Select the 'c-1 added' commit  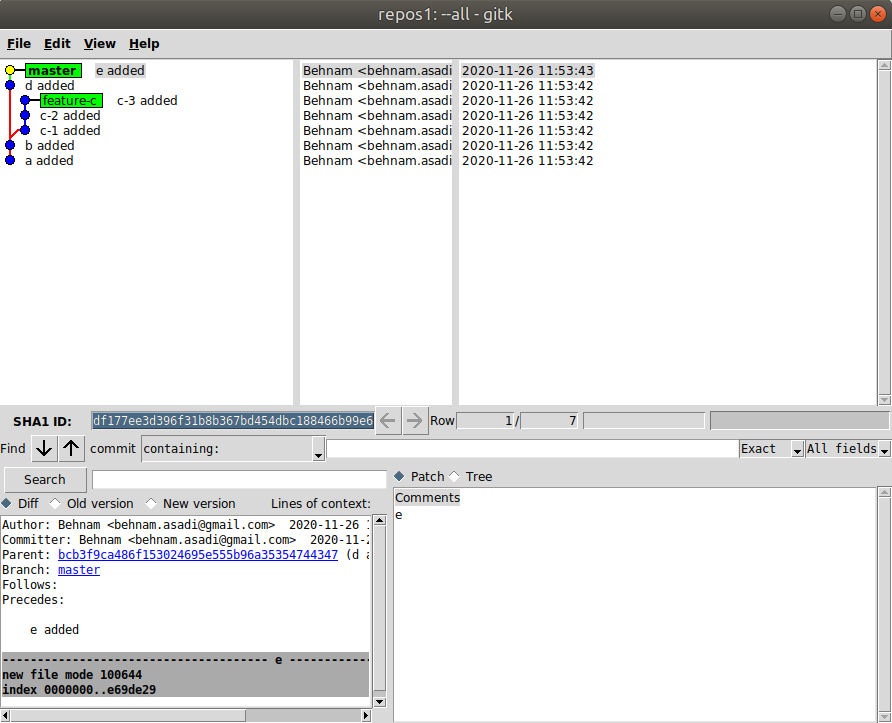[70, 131]
